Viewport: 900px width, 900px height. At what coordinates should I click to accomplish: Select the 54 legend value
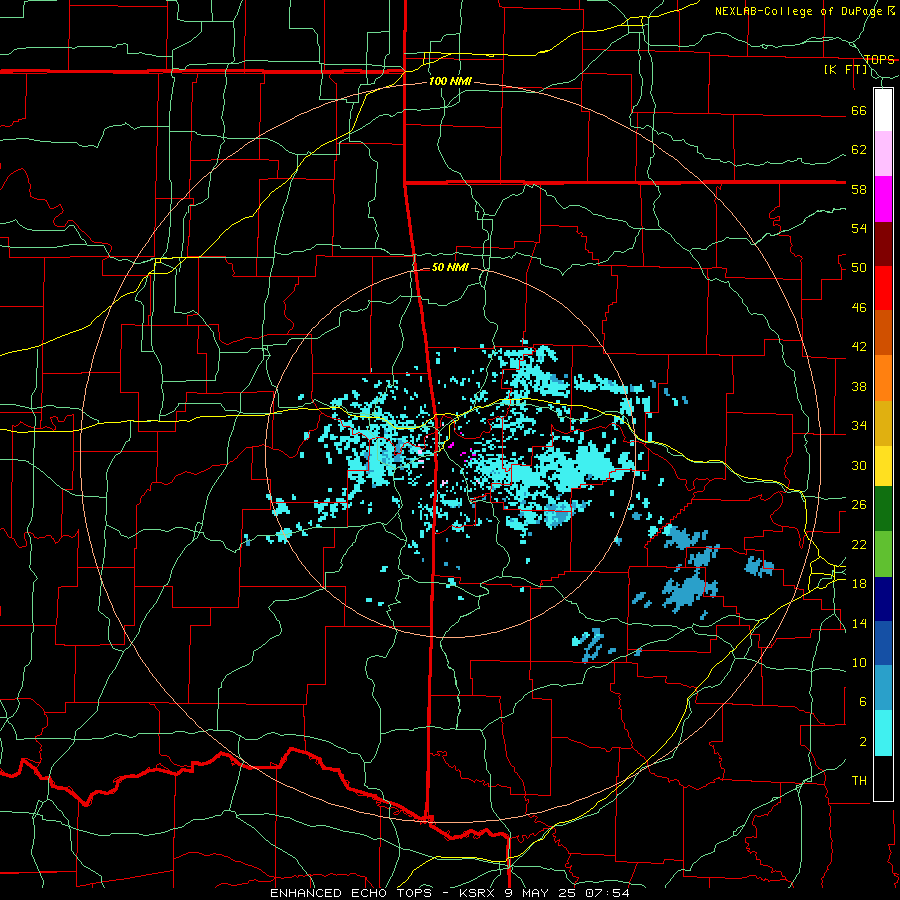coord(859,228)
